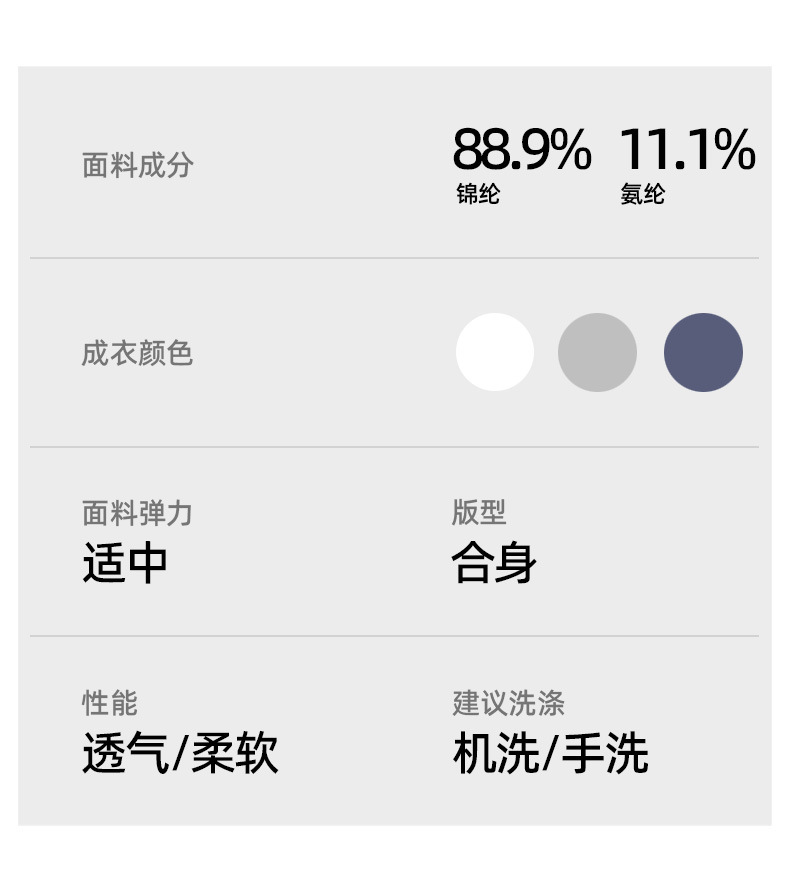Click the divider line beneath 面料成分 row
The height and width of the screenshot is (891, 790).
click(394, 258)
